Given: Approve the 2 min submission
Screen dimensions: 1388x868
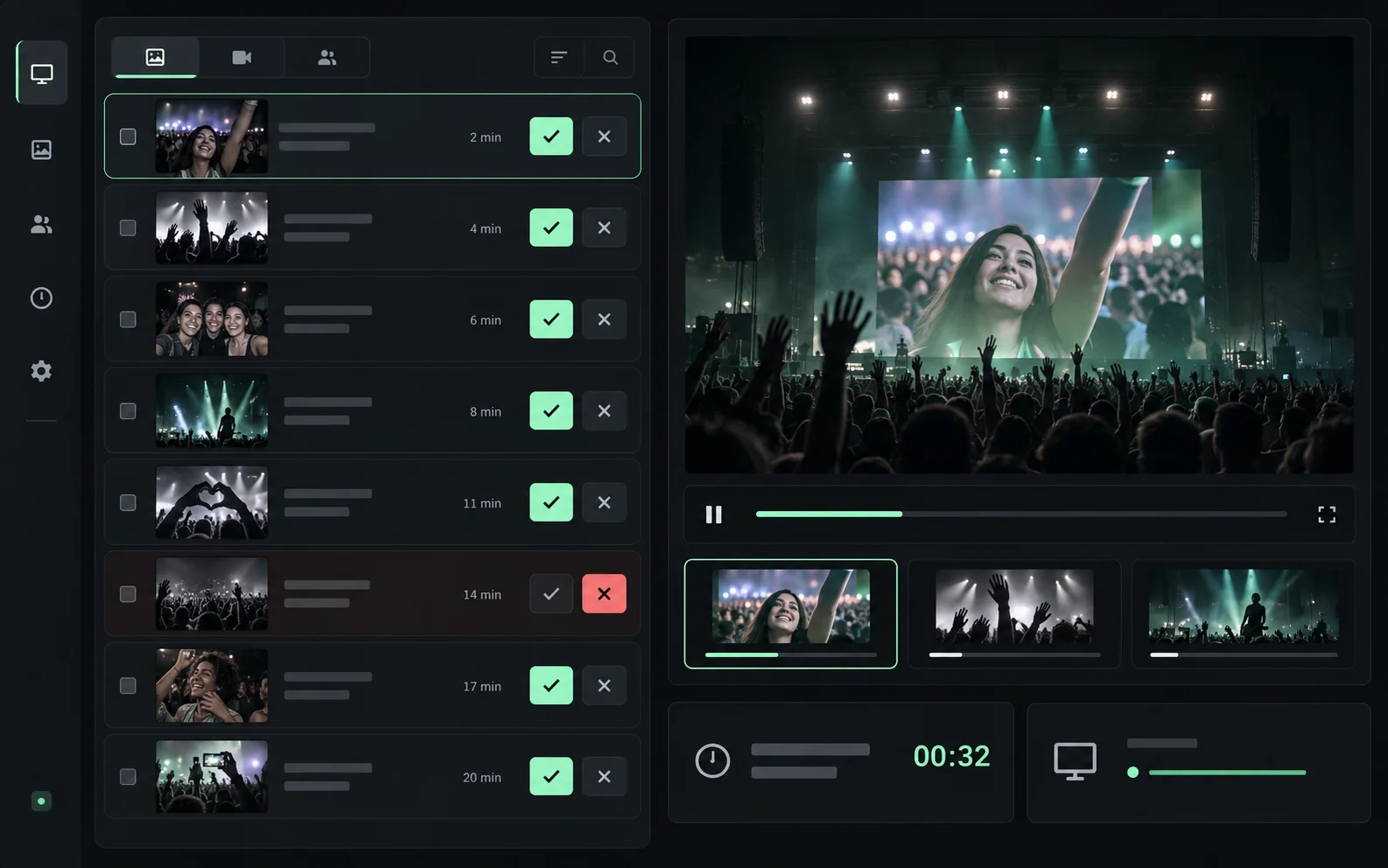Looking at the screenshot, I should point(551,136).
